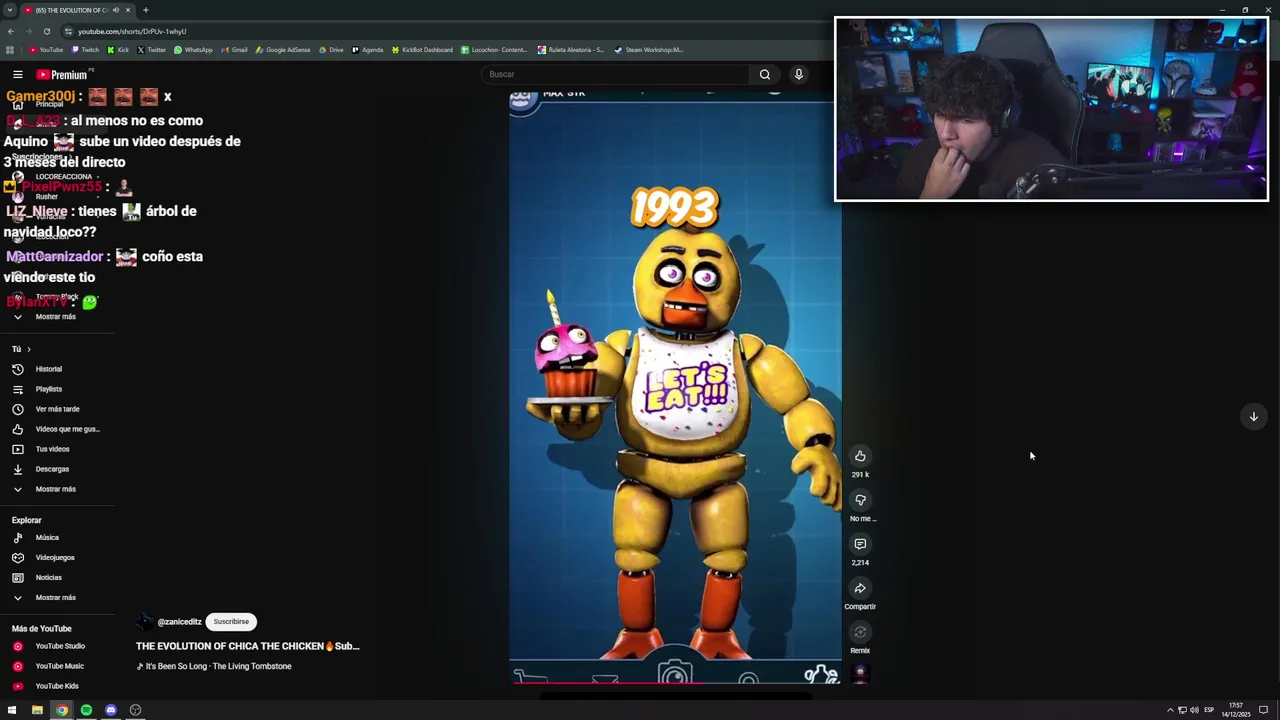Open the Twitter bookmark
Image resolution: width=1280 pixels, height=720 pixels.
(x=151, y=50)
